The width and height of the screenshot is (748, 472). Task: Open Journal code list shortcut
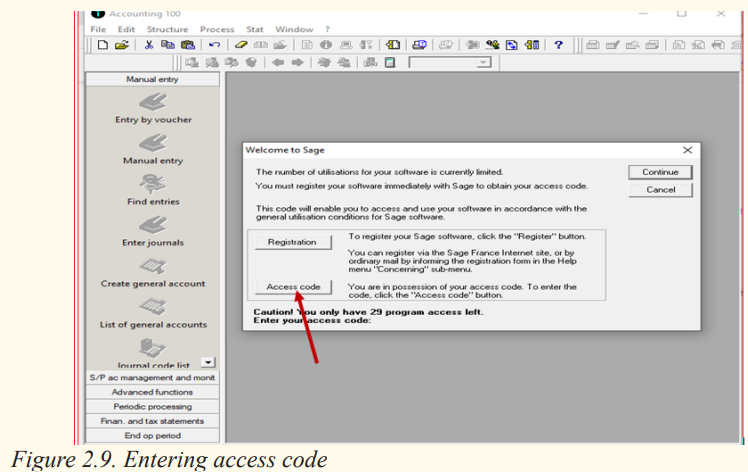(x=153, y=354)
